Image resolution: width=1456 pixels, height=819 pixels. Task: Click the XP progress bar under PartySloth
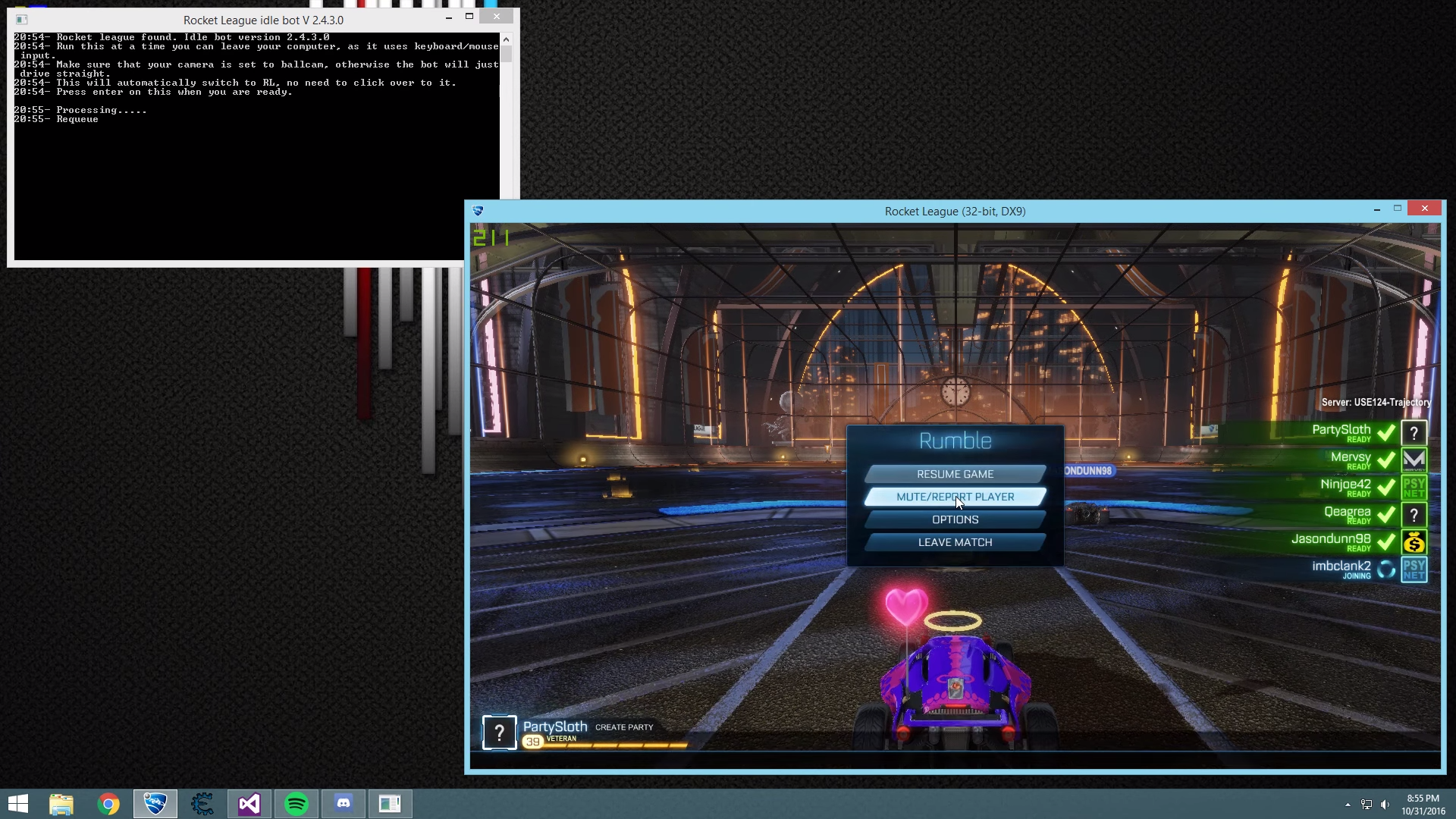click(616, 745)
